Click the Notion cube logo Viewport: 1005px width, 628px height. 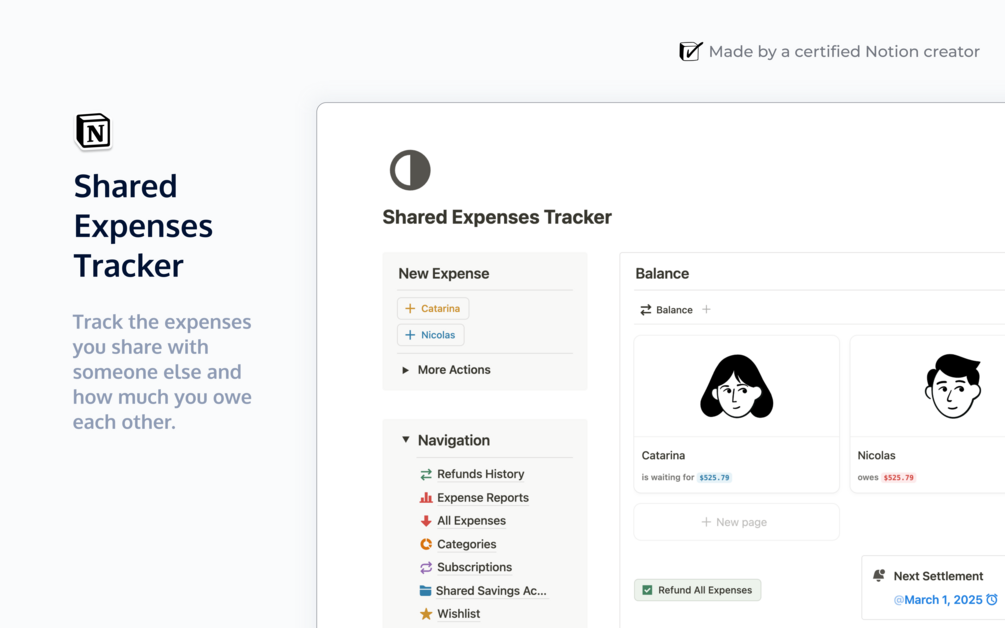point(94,131)
